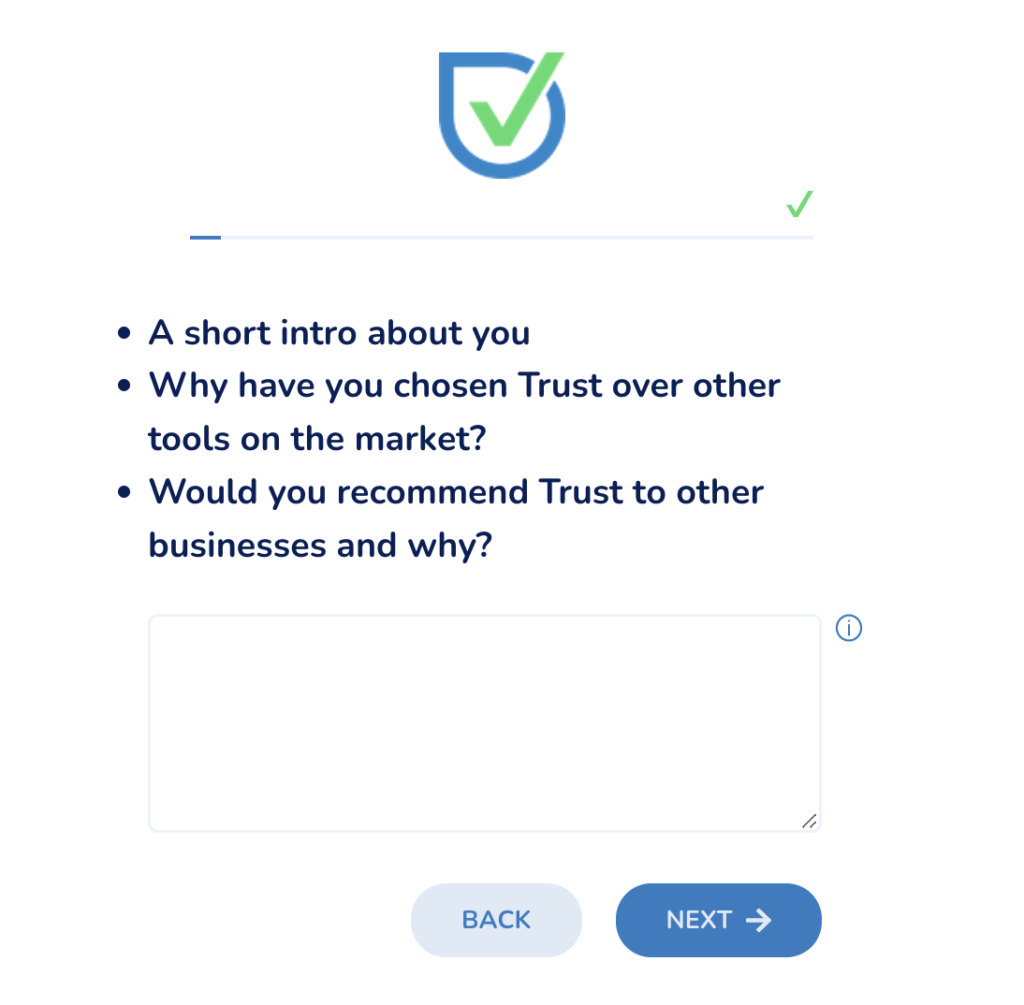This screenshot has height=1005, width=1024.
Task: Click the bullet dot before 'Would you recommend'
Action: coord(124,492)
